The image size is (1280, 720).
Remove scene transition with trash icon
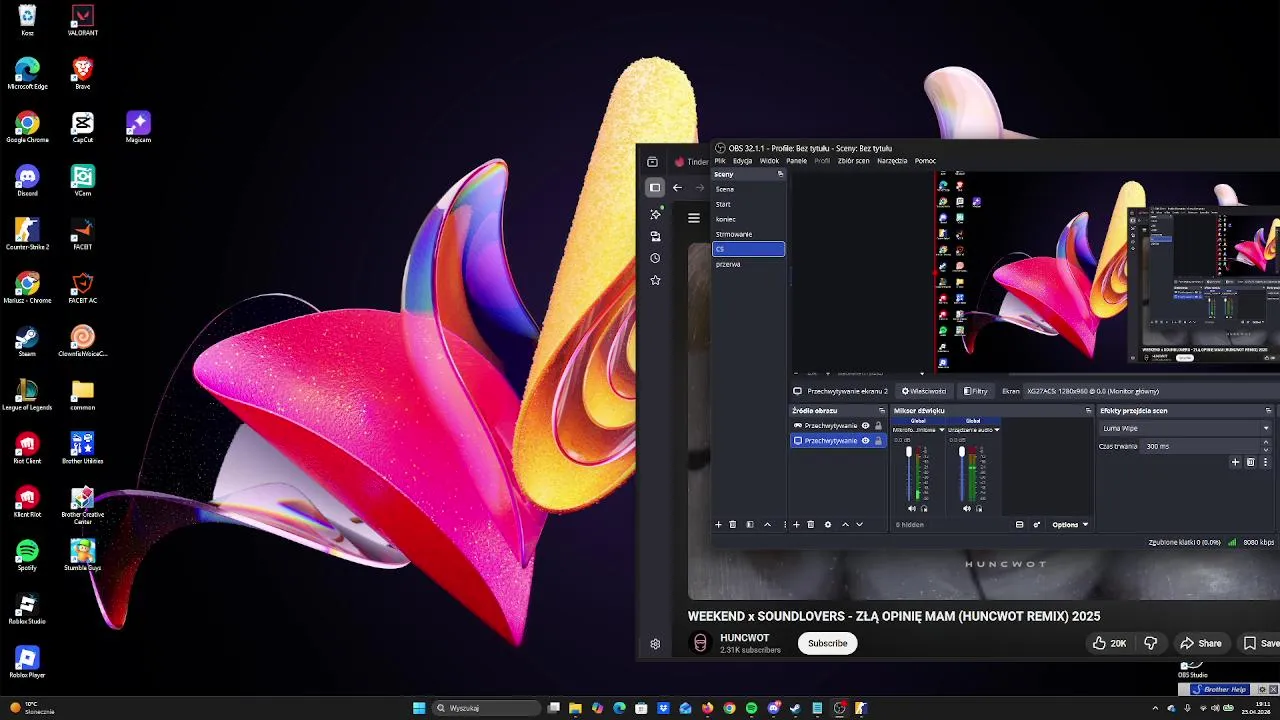tap(1250, 462)
